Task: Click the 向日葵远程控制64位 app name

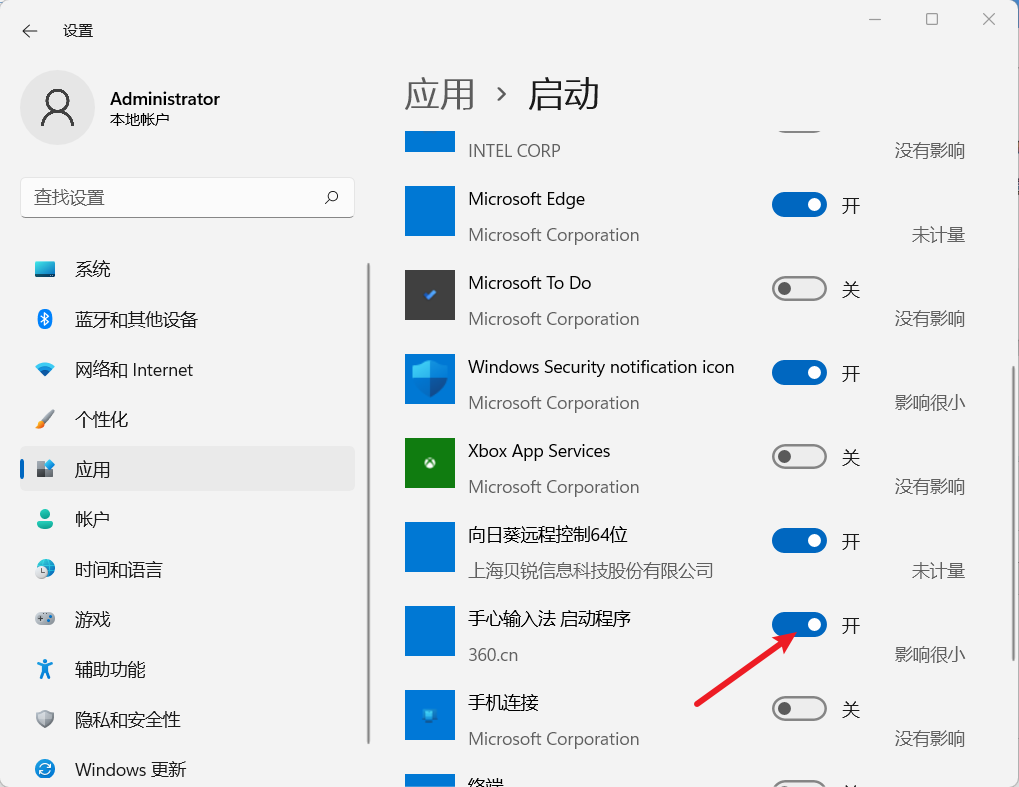Action: [x=548, y=535]
